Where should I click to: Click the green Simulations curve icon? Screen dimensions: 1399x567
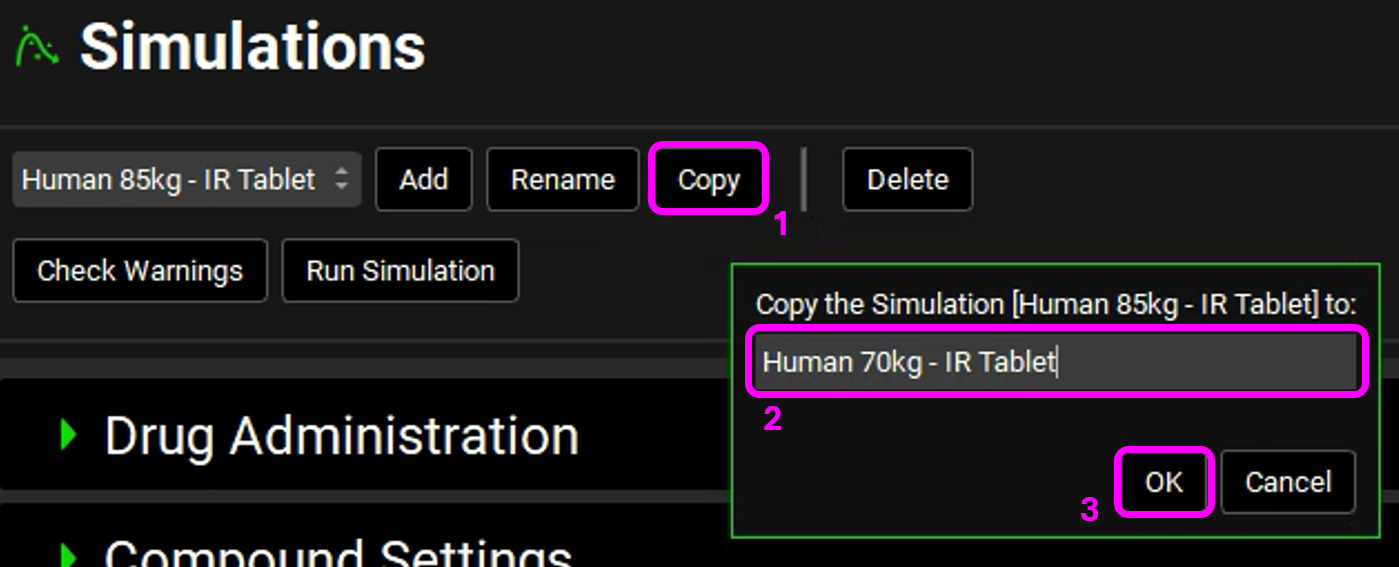[38, 47]
